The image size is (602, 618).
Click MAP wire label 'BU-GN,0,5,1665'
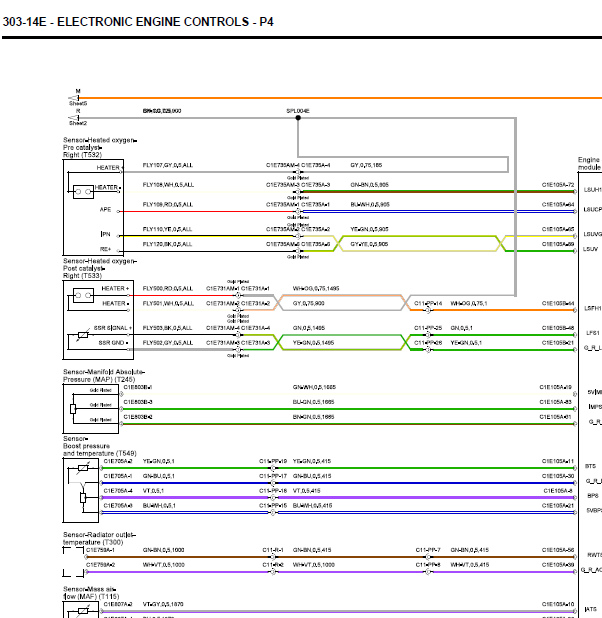coord(313,402)
